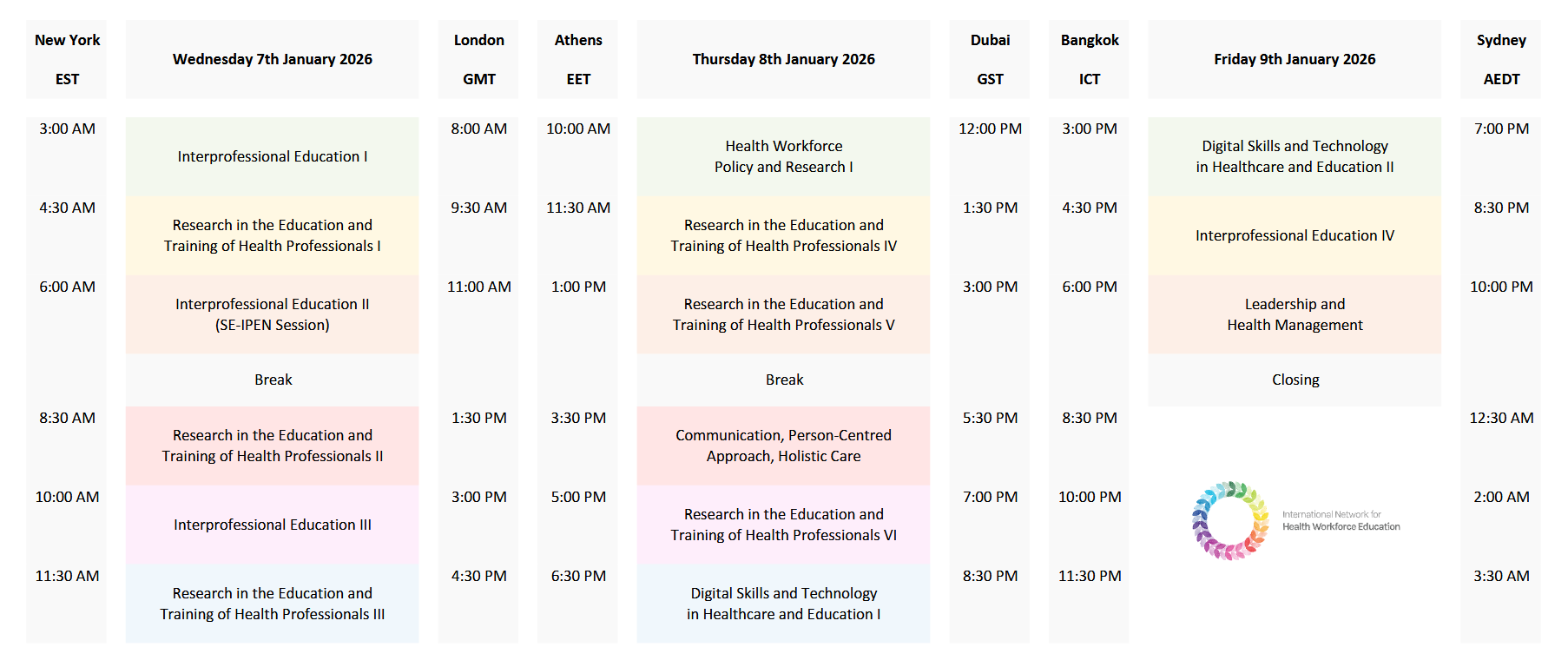Image resolution: width=1568 pixels, height=667 pixels.
Task: Click the Wednesday 7th January 2026 header
Action: [x=272, y=59]
